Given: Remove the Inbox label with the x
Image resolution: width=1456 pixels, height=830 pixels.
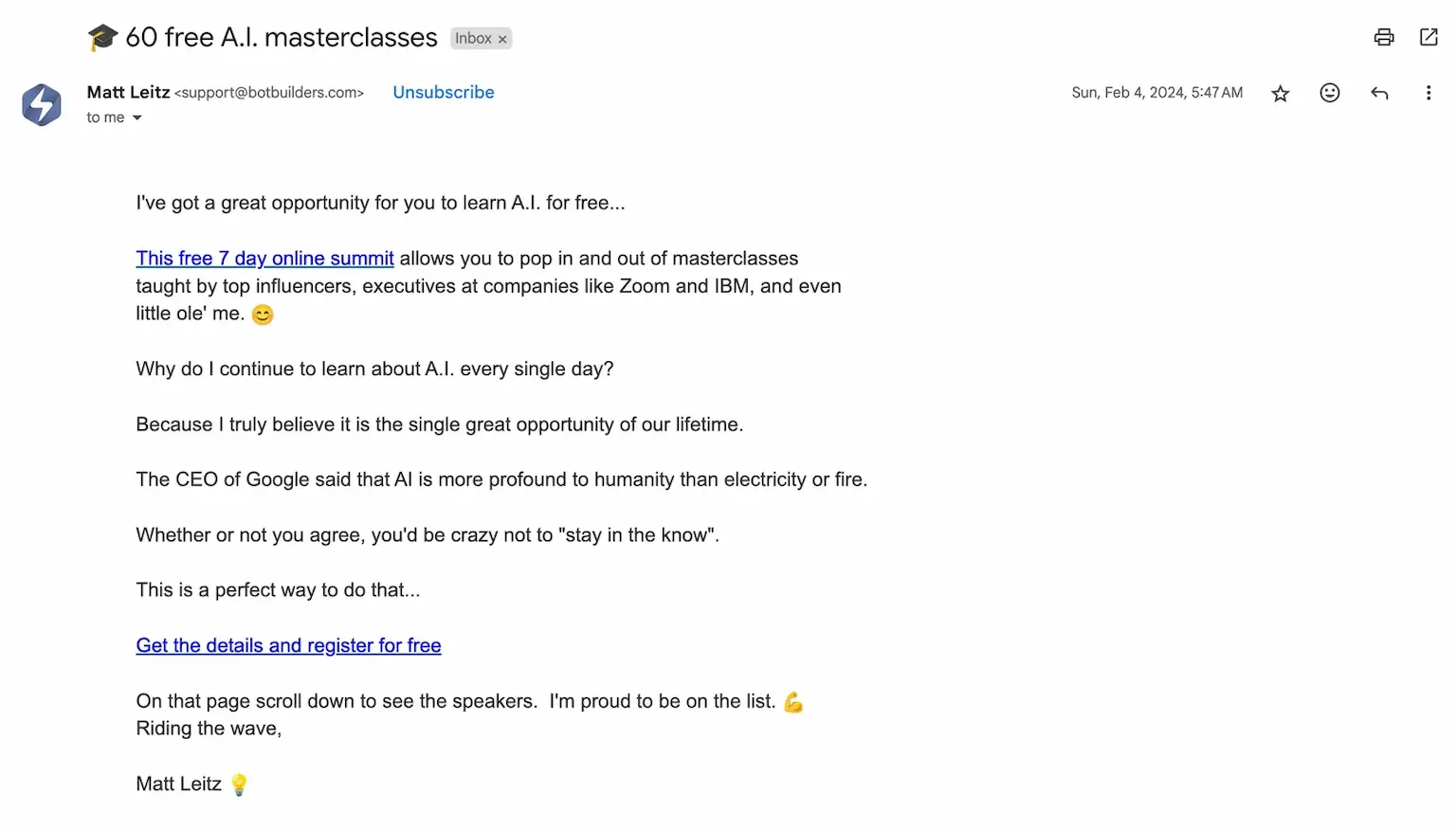Looking at the screenshot, I should tap(502, 39).
